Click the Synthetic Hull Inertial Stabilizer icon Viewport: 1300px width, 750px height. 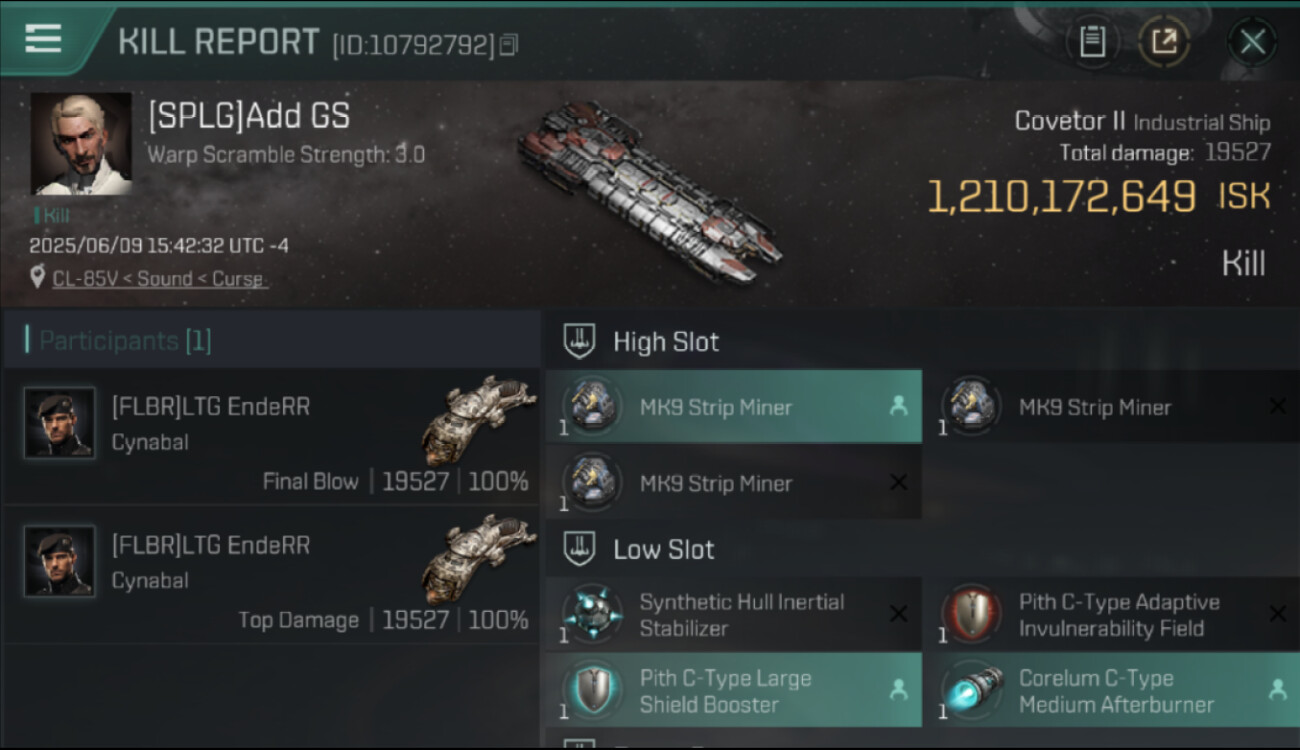592,613
